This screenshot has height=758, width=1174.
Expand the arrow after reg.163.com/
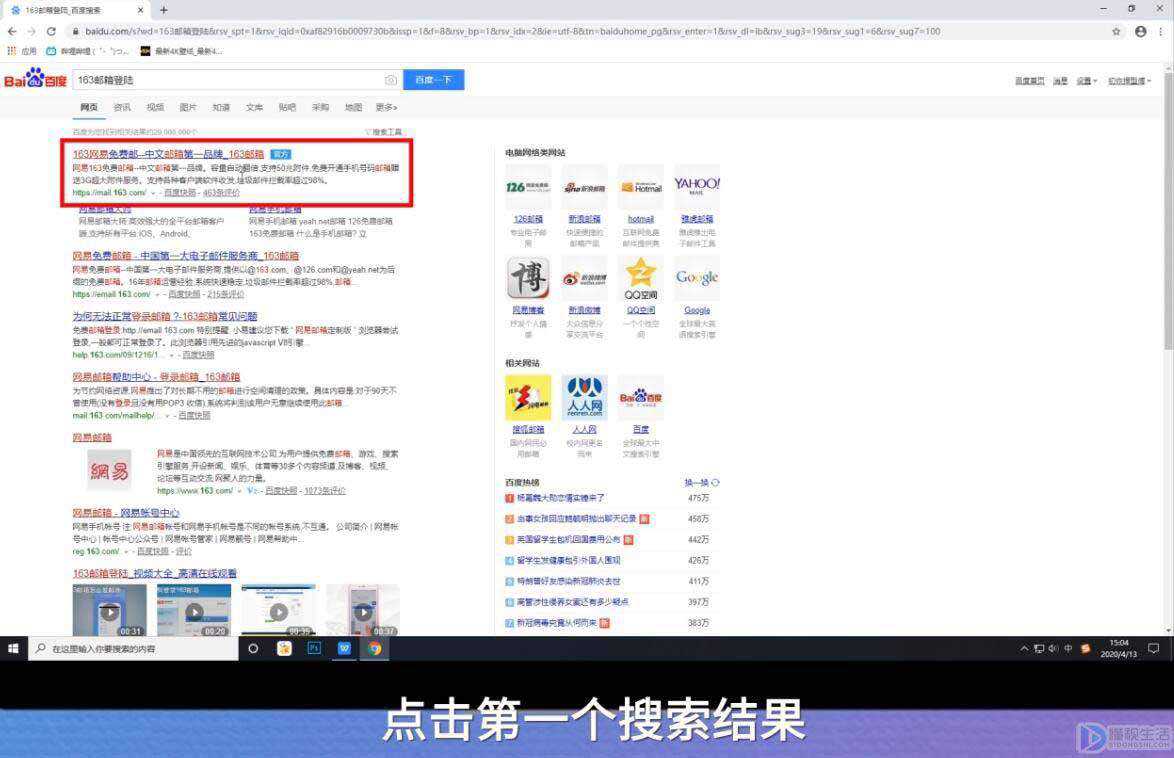[126, 552]
